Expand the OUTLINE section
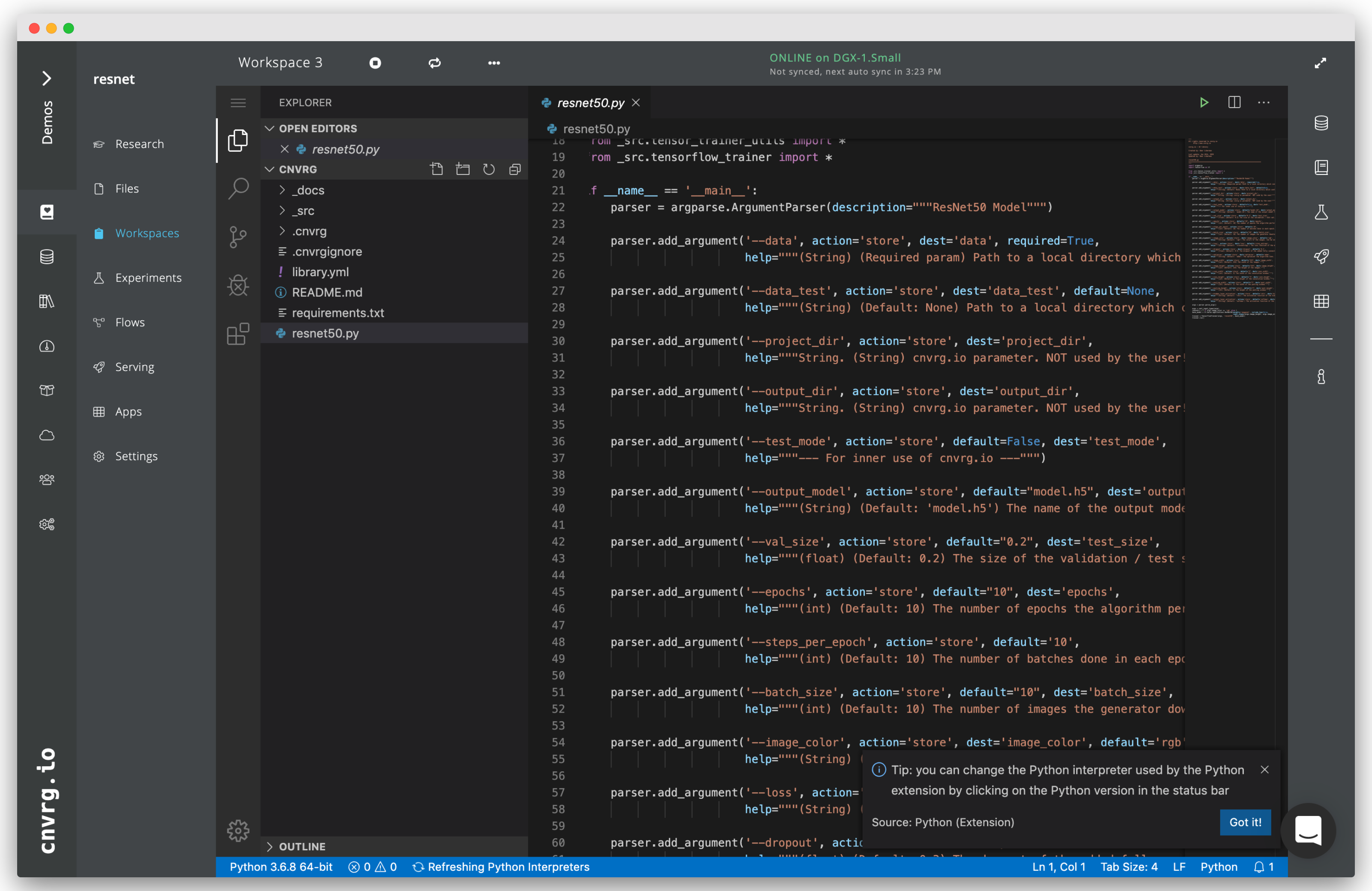The width and height of the screenshot is (1372, 891). pos(302,846)
